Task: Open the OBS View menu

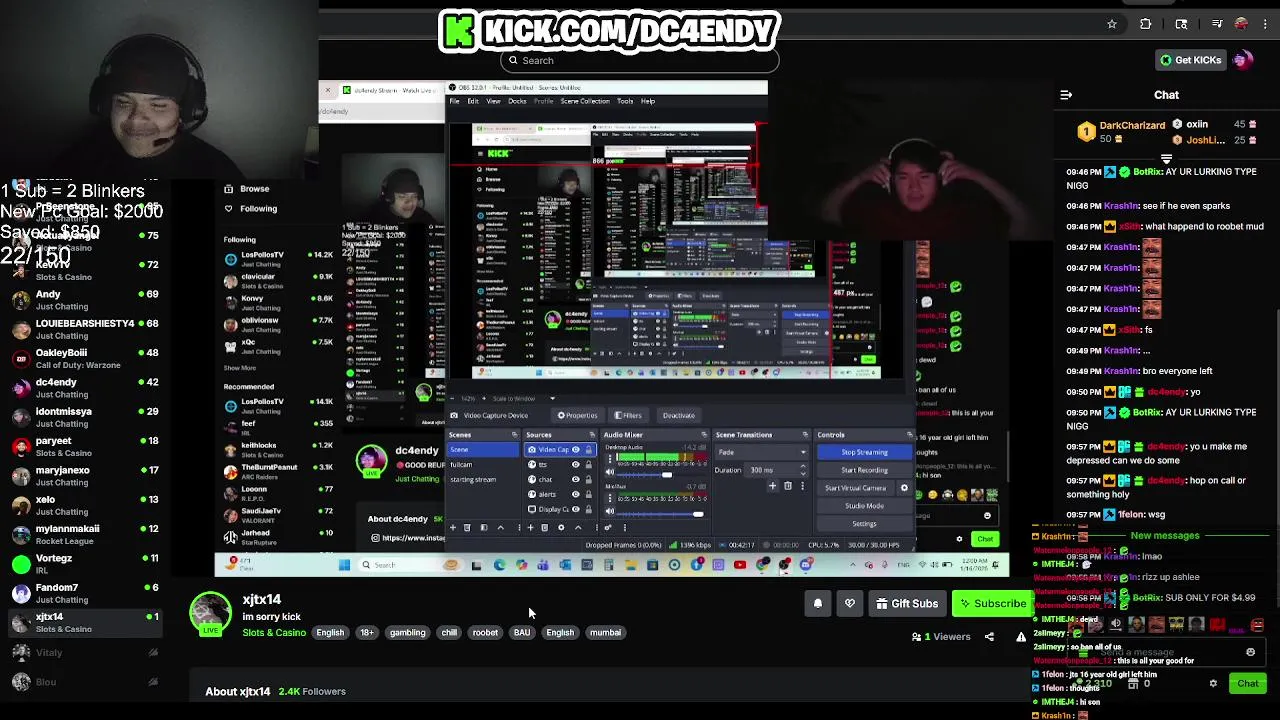Action: pos(494,101)
